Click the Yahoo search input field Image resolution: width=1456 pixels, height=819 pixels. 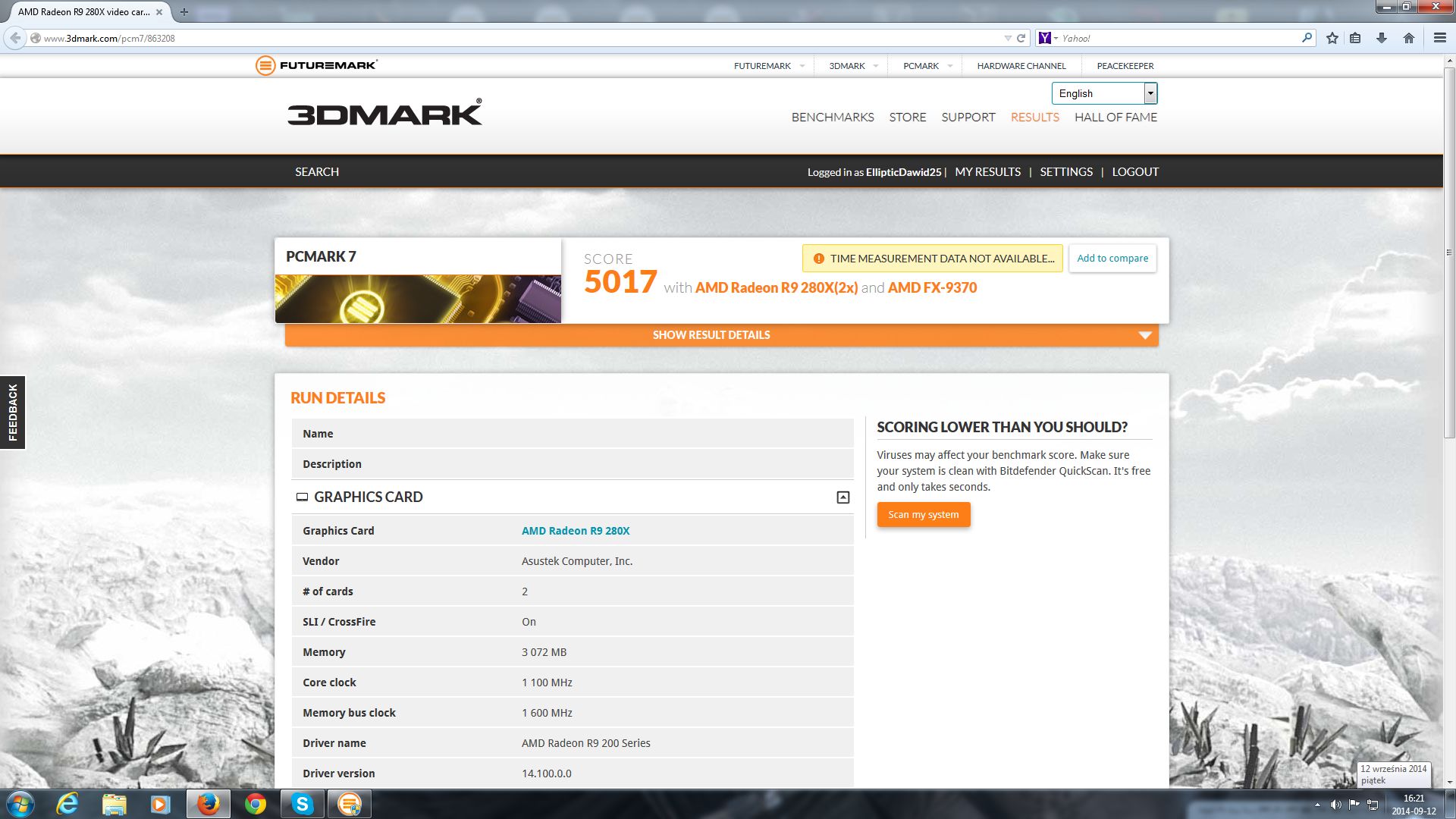coord(1179,38)
